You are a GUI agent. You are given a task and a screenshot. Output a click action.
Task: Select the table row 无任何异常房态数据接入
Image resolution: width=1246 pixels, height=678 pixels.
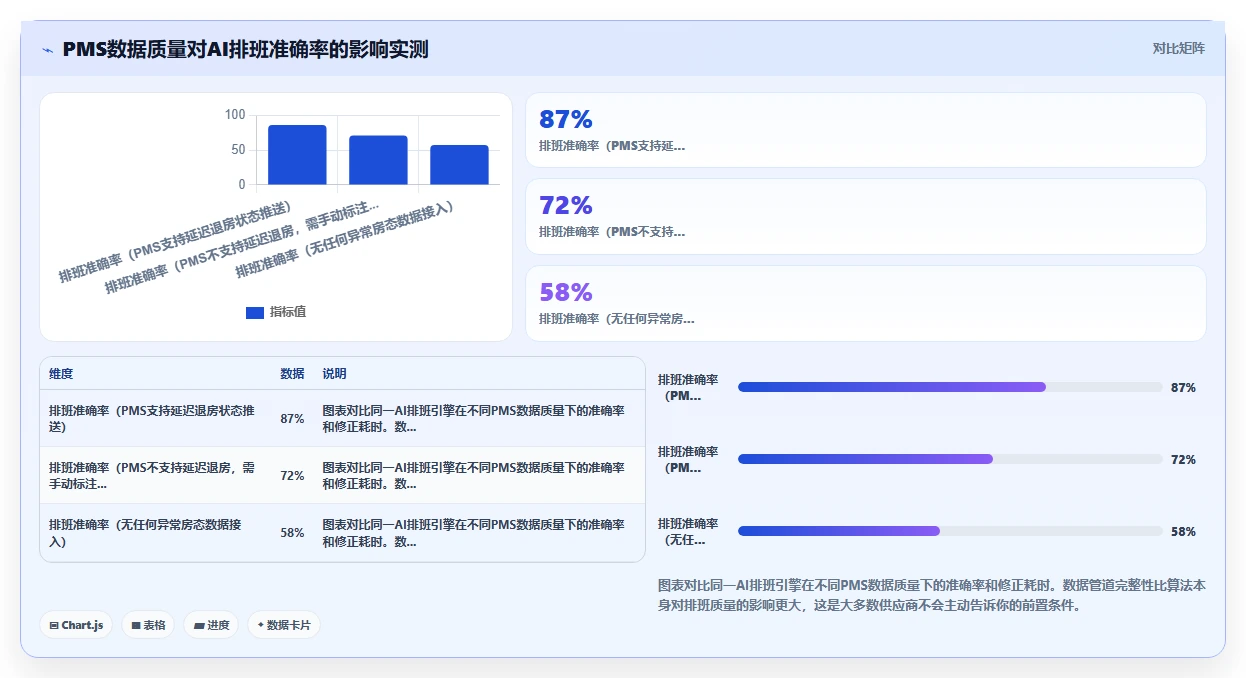click(342, 533)
